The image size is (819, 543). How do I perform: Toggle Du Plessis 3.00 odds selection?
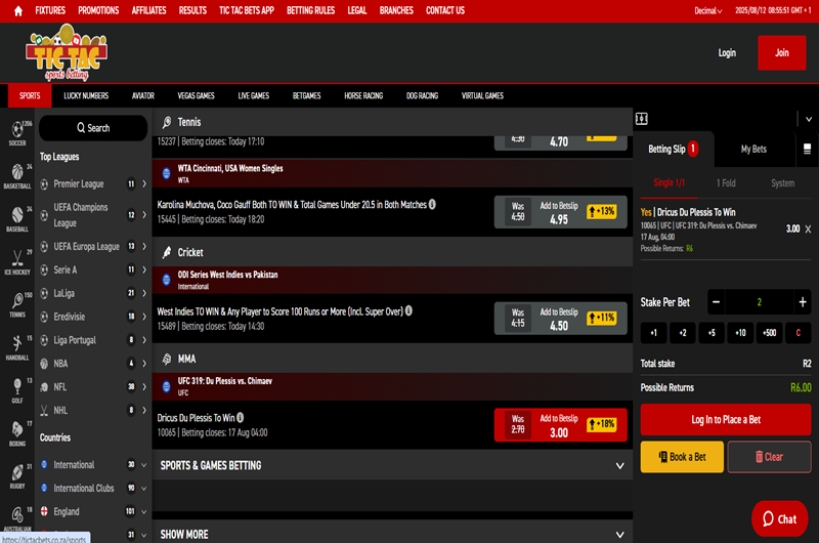pos(560,426)
